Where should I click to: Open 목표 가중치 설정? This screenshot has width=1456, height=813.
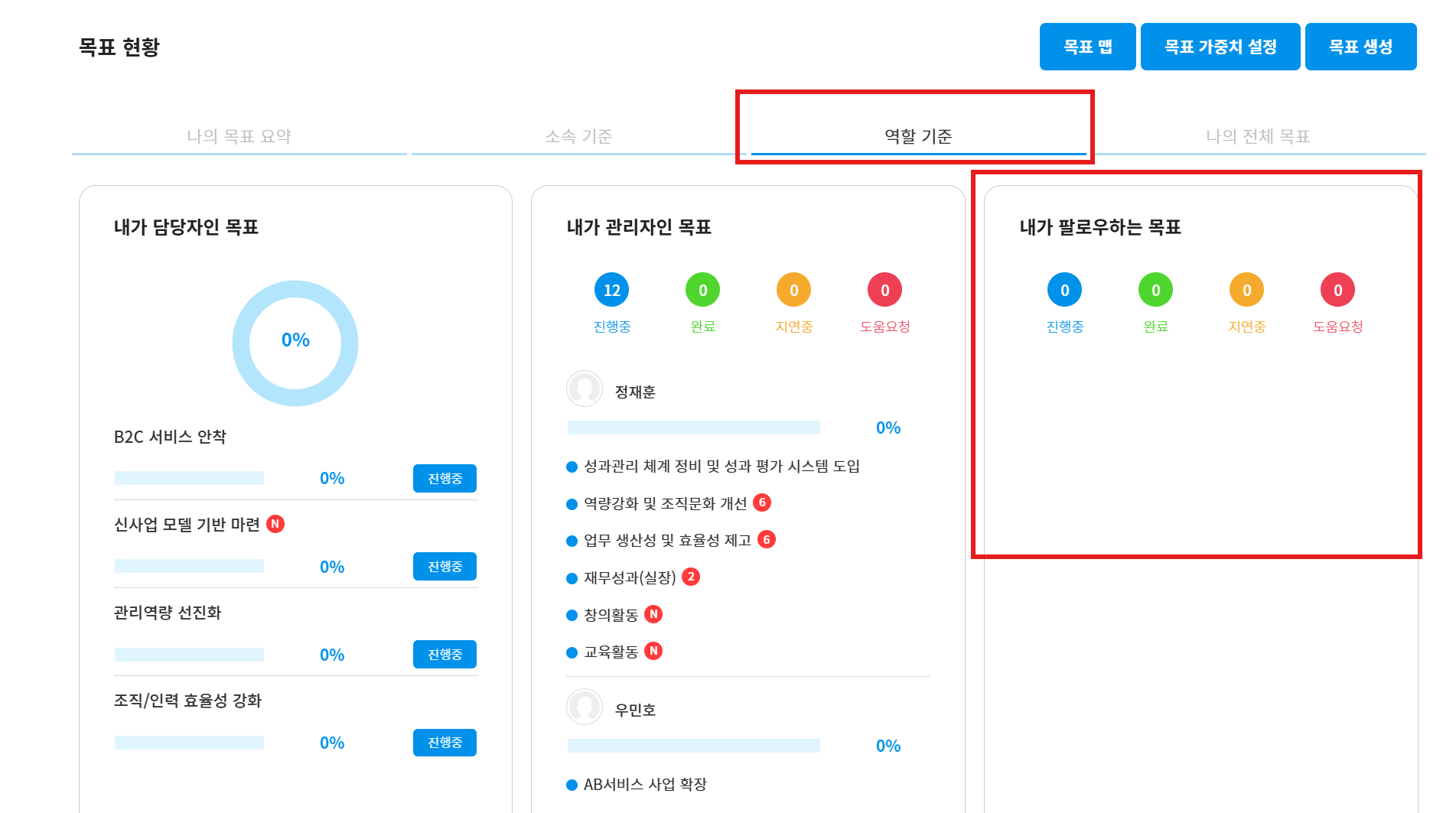pos(1220,47)
